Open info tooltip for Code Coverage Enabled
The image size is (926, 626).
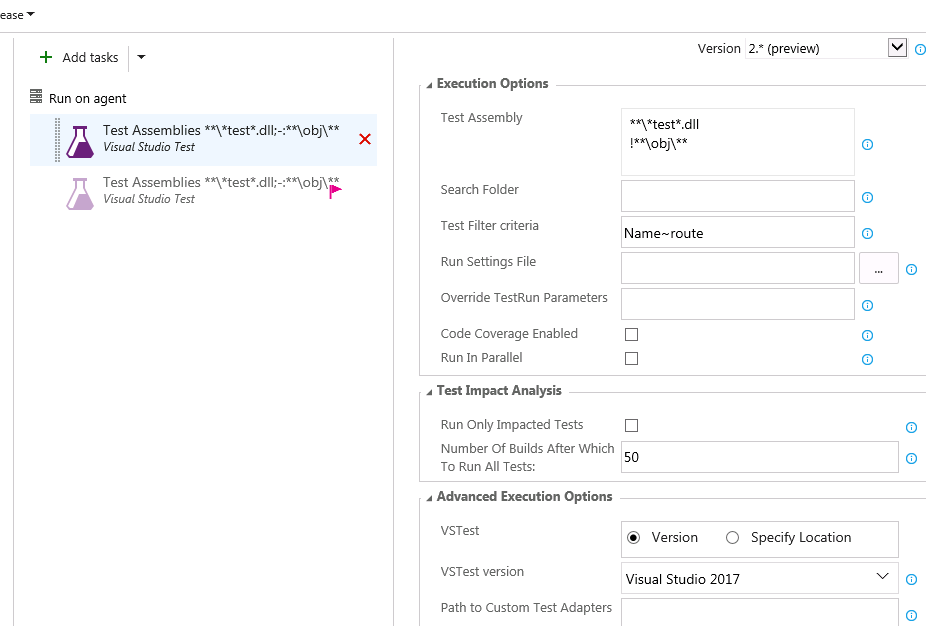pos(866,335)
